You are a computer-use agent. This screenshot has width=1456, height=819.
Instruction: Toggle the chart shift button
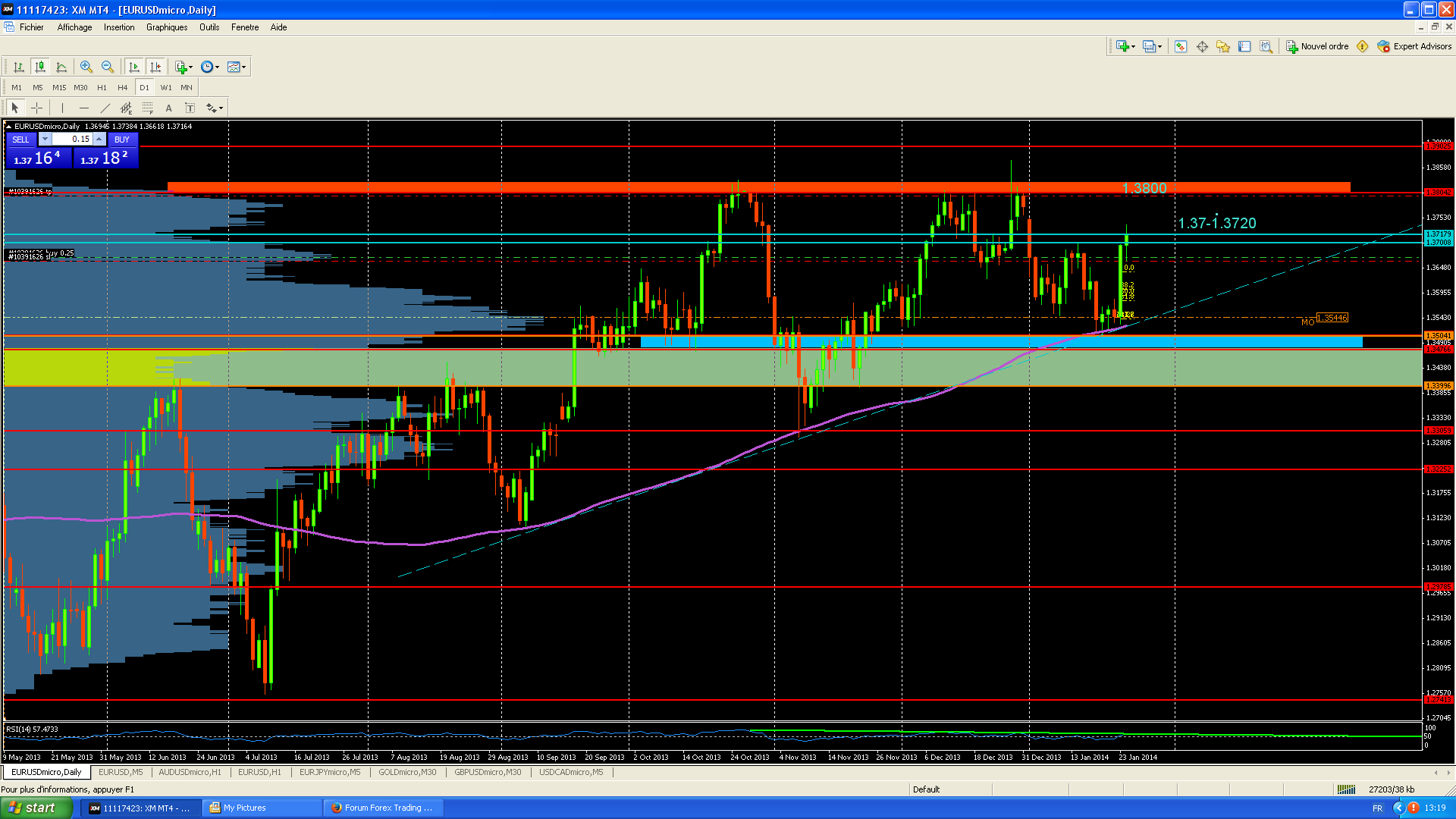pyautogui.click(x=155, y=67)
